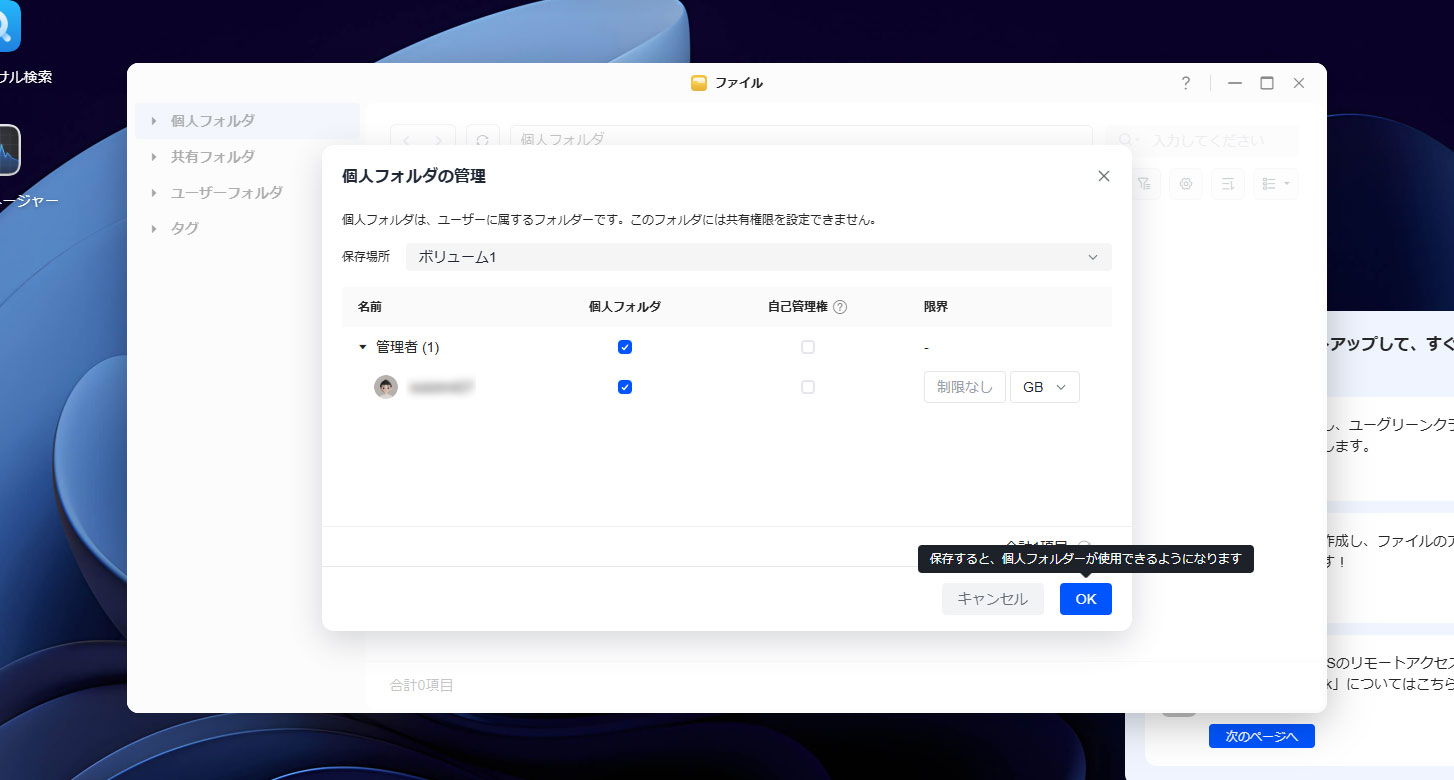Click the forward navigation arrow
Image resolution: width=1454 pixels, height=780 pixels.
pyautogui.click(x=437, y=140)
